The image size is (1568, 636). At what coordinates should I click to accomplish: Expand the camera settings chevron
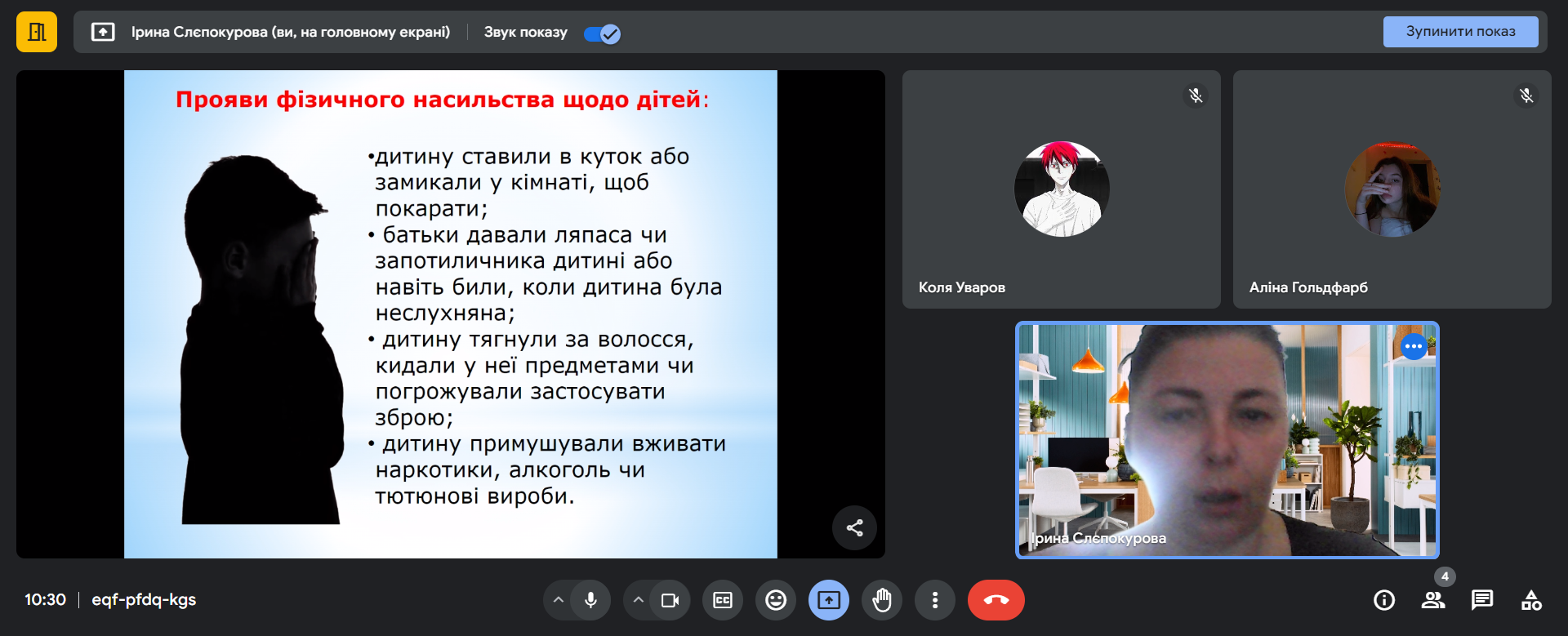click(x=639, y=600)
